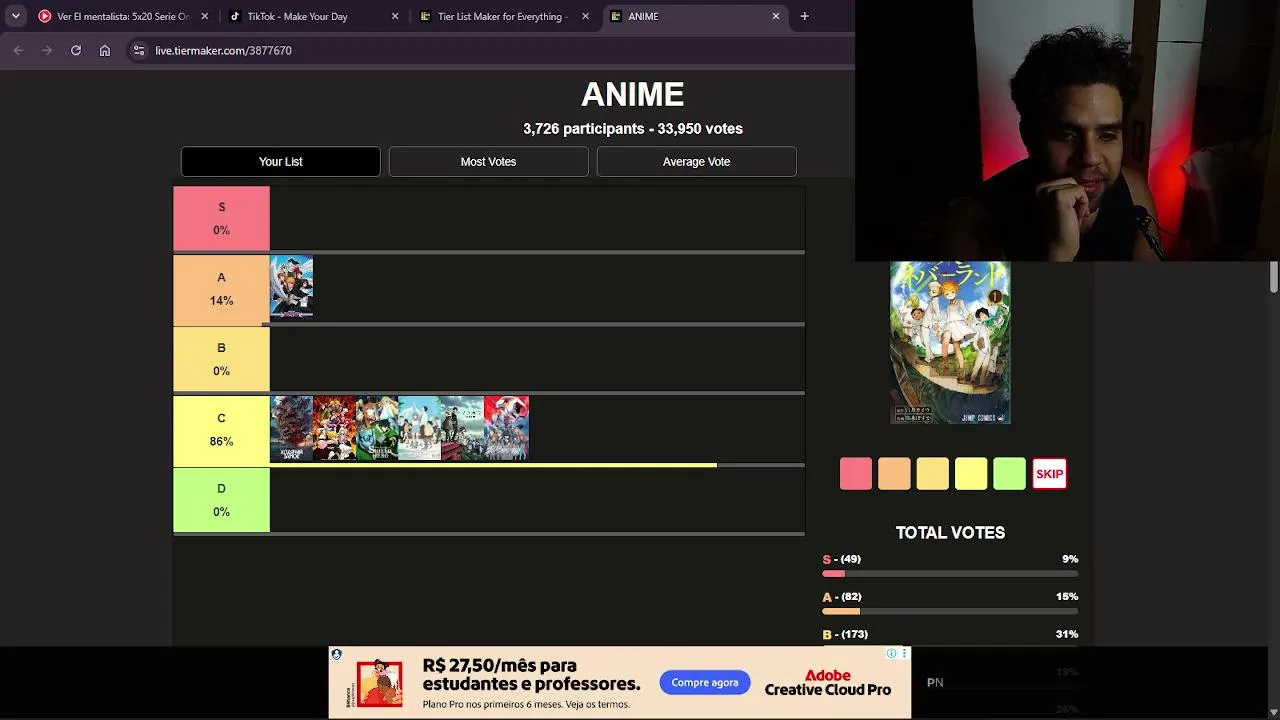The height and width of the screenshot is (720, 1280).
Task: Click the 15% total votes value
Action: click(x=1067, y=597)
